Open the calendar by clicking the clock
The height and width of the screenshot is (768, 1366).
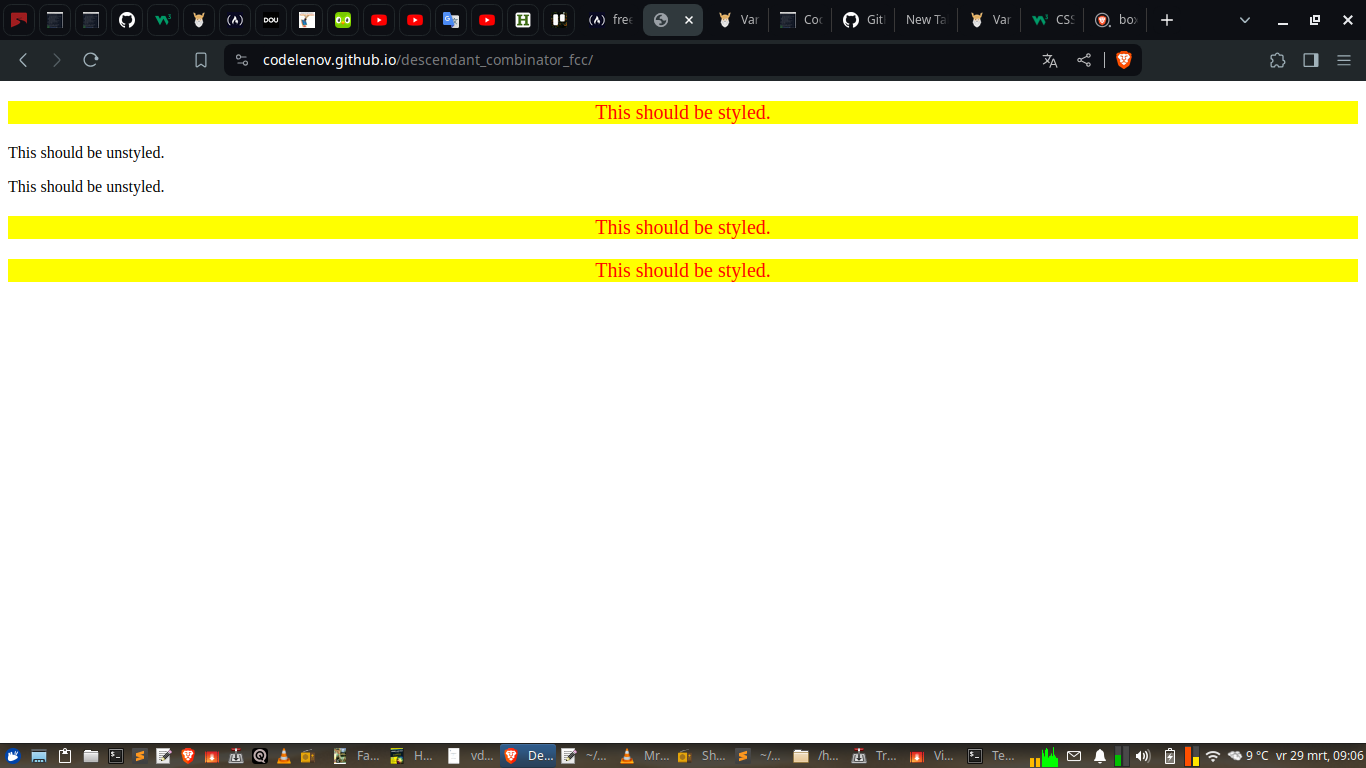1320,755
